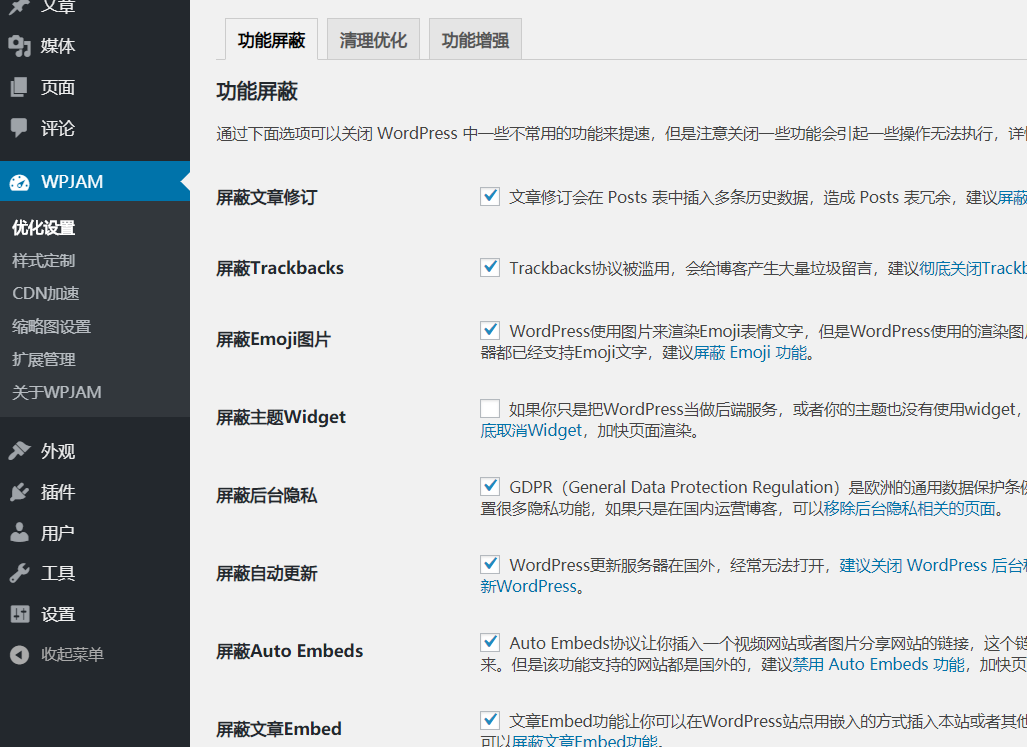Uncheck the 屏蔽文章修订 checkbox

[x=490, y=196]
